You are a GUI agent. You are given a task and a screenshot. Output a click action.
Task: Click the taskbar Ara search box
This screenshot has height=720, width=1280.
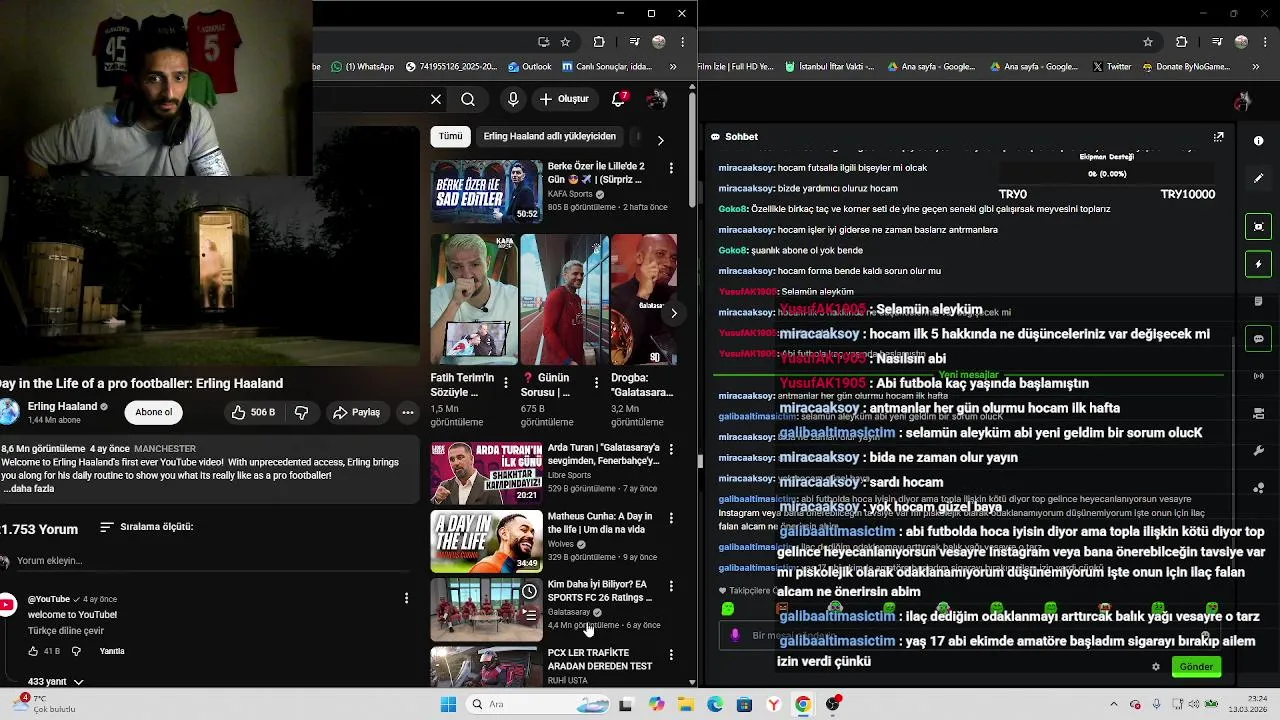(x=538, y=704)
